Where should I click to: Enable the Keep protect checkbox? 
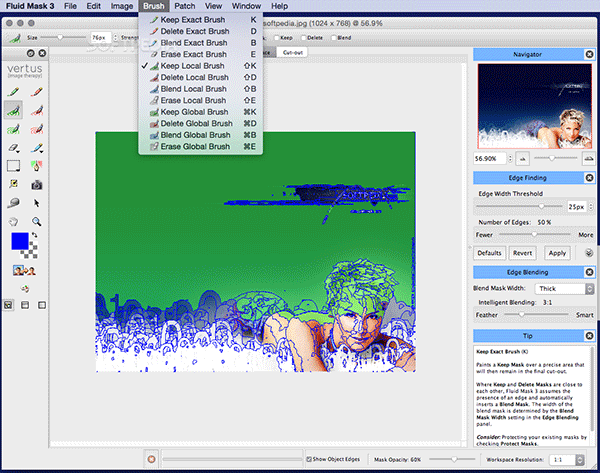277,38
